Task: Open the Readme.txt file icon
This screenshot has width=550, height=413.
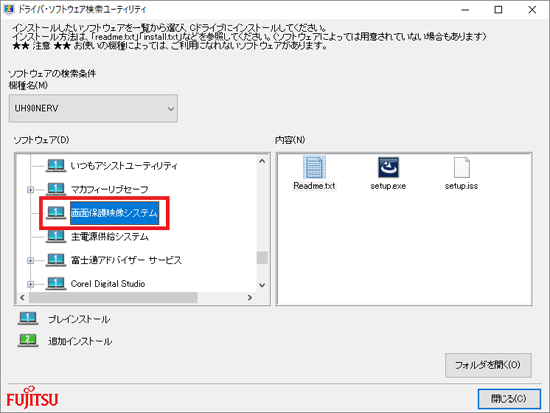Action: 314,167
